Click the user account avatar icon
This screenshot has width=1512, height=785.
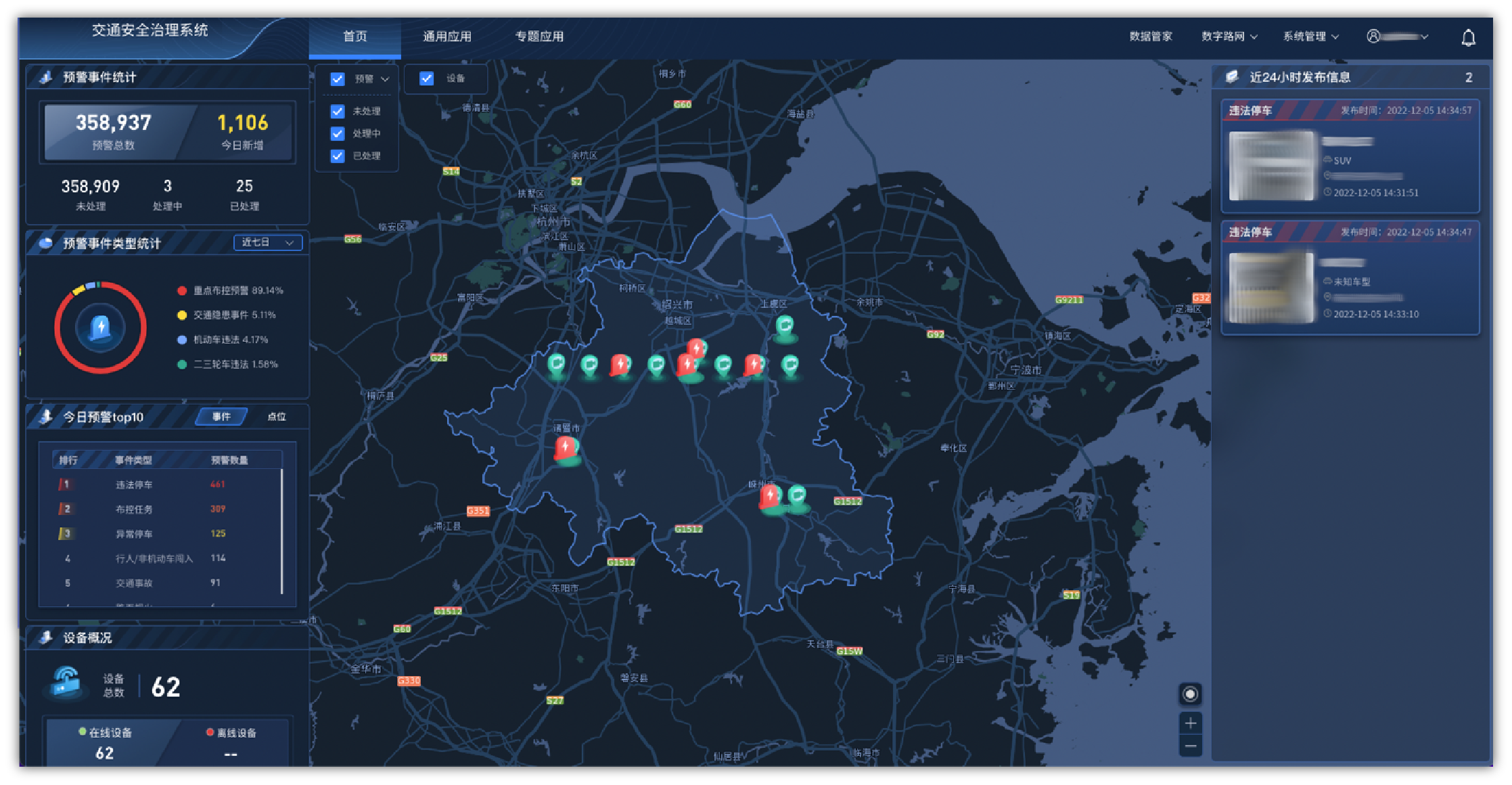coord(1373,37)
